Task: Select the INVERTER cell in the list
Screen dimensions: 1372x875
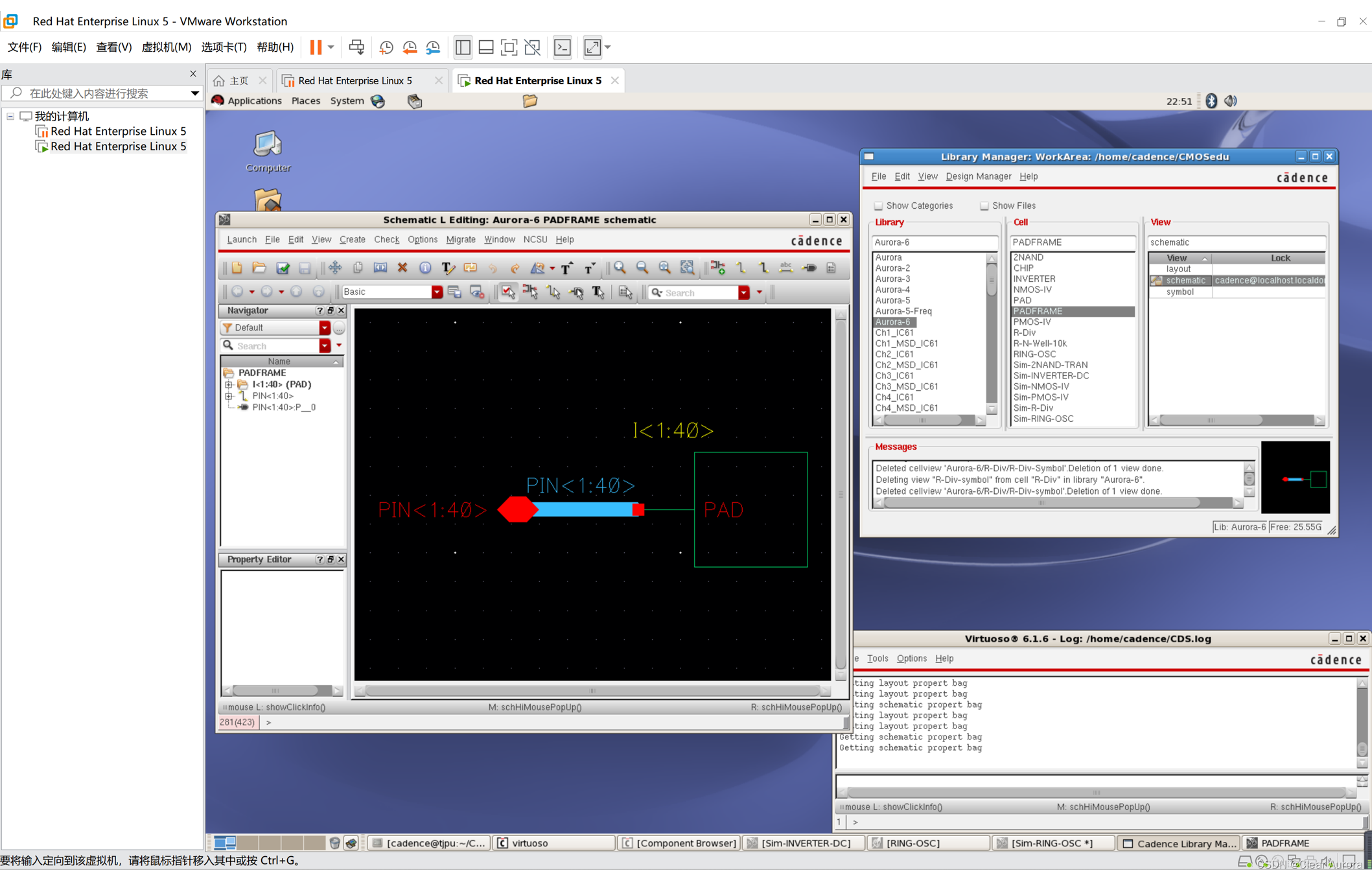Action: click(x=1034, y=279)
